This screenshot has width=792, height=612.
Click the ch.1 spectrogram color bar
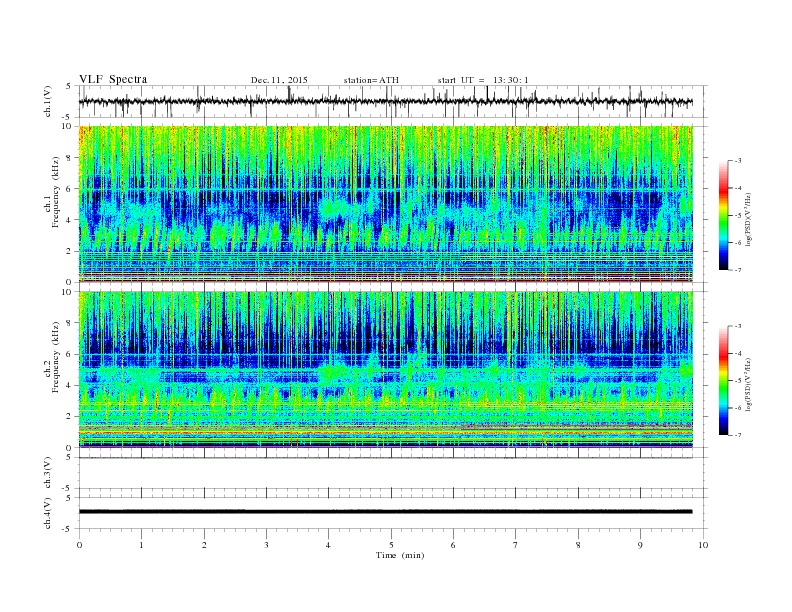click(724, 215)
